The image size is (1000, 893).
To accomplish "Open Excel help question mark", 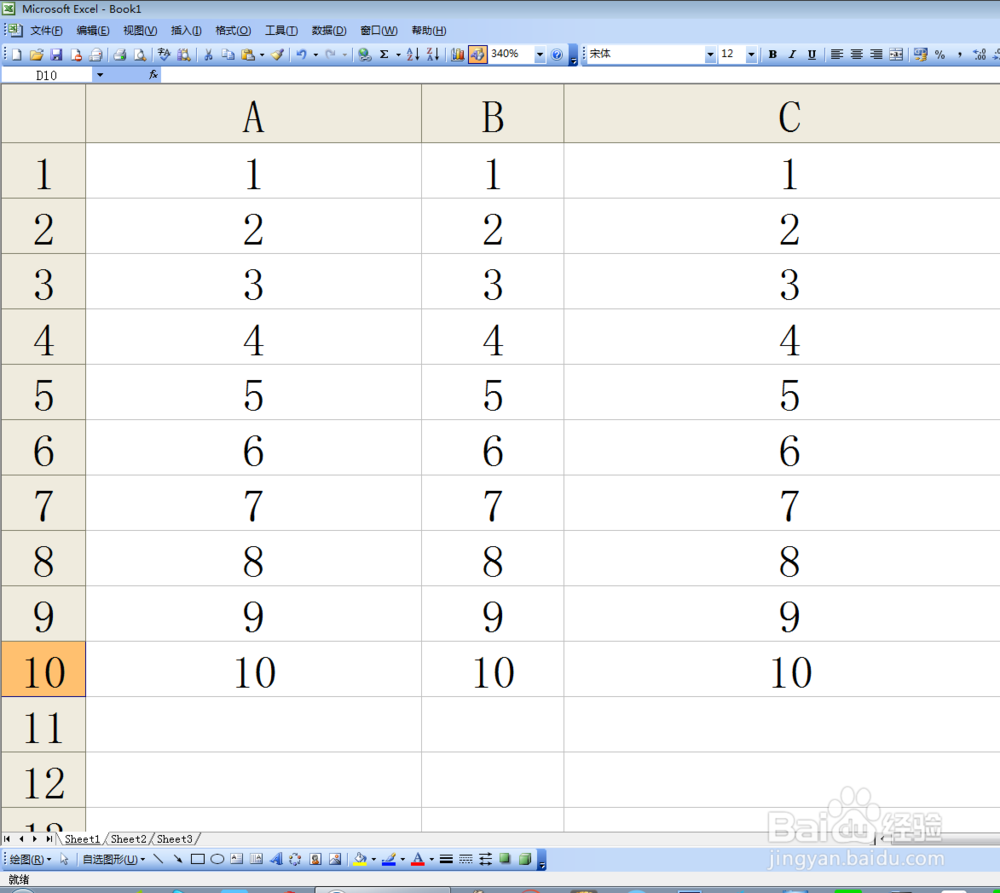I will 556,55.
